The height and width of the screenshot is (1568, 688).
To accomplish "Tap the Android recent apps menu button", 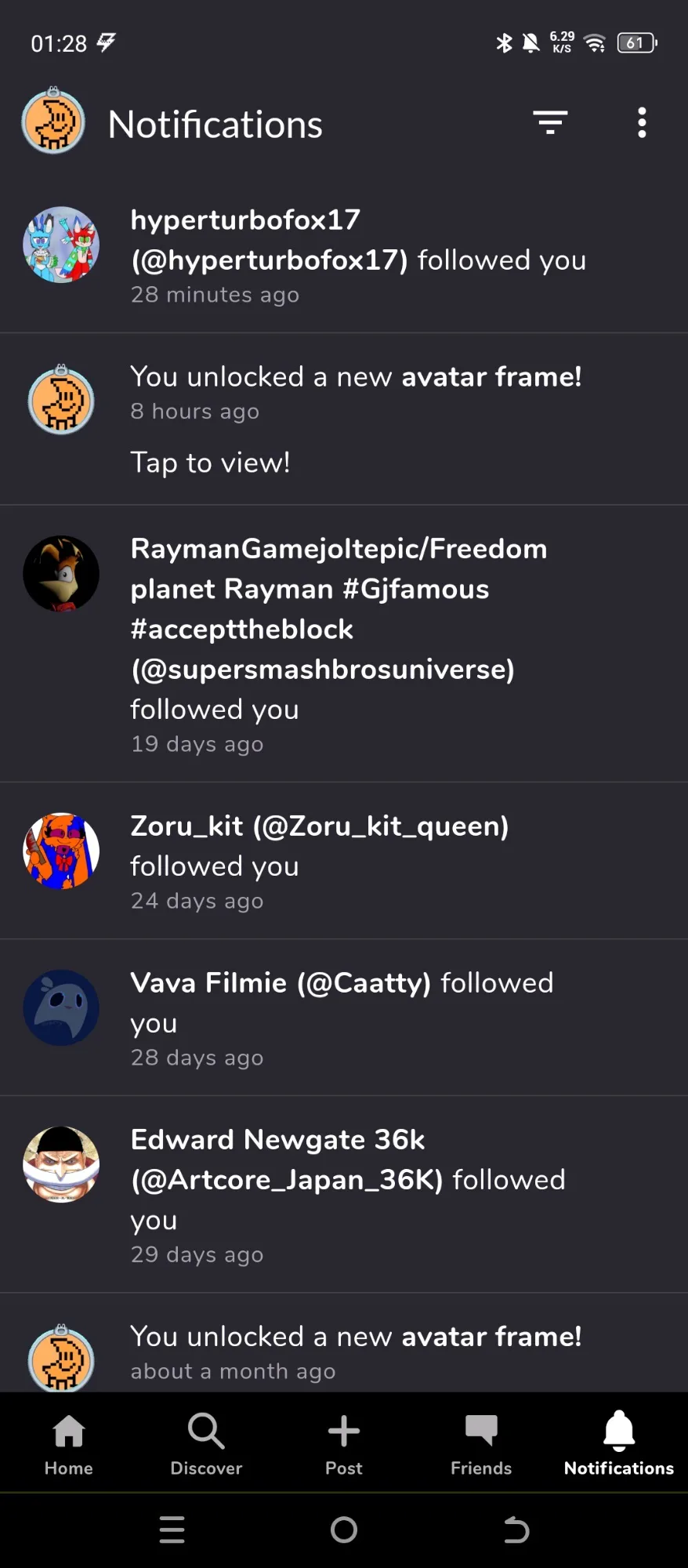I will point(172,1530).
